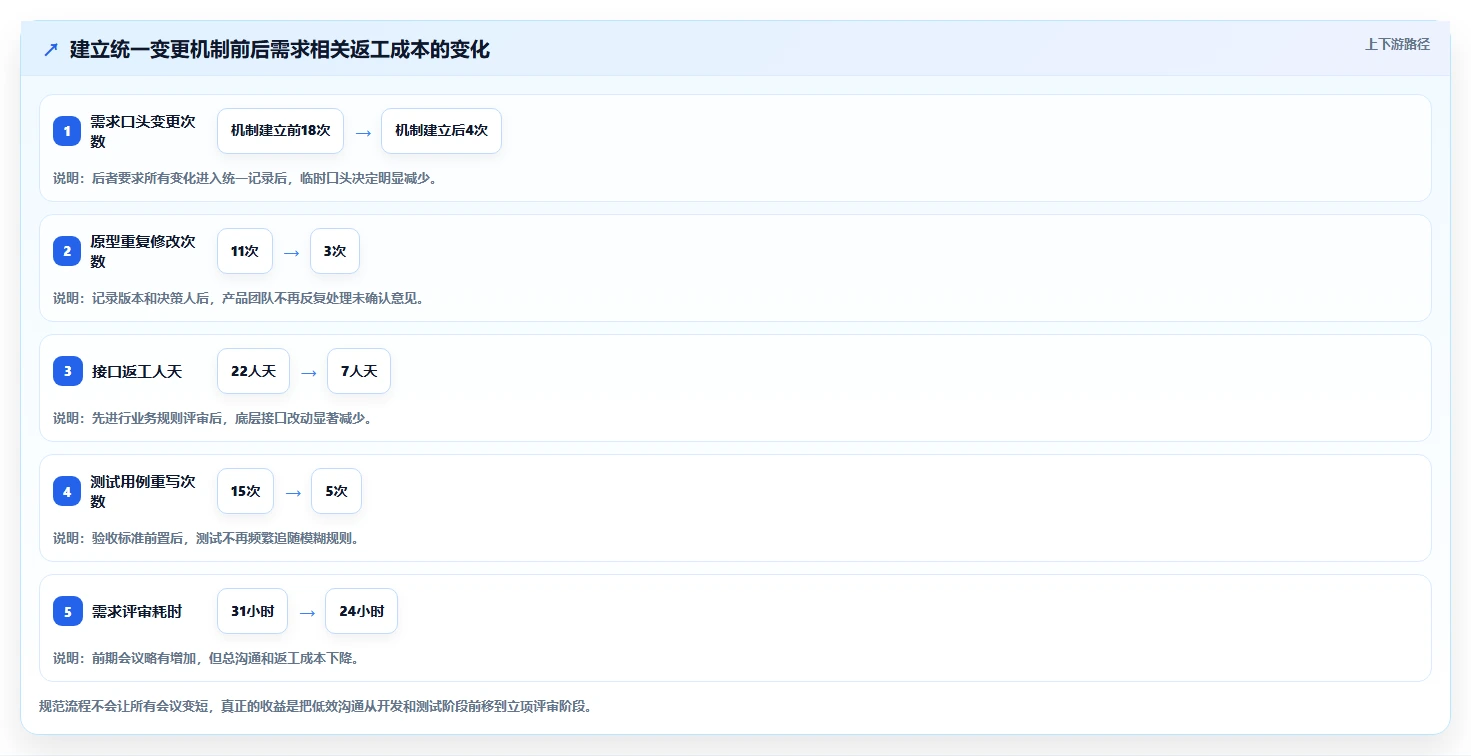Click the number 2 step badge
This screenshot has width=1471, height=756.
(x=67, y=251)
